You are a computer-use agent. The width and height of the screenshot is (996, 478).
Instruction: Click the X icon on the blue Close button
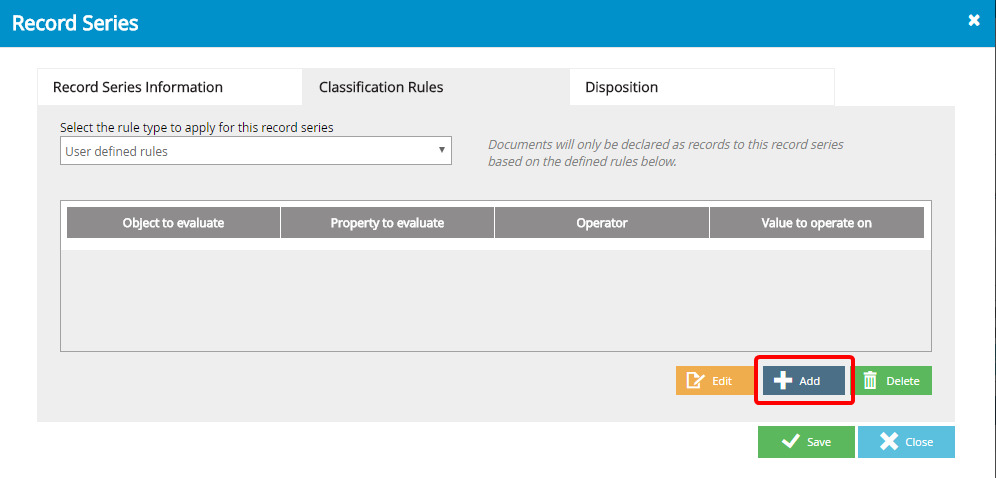tap(889, 442)
